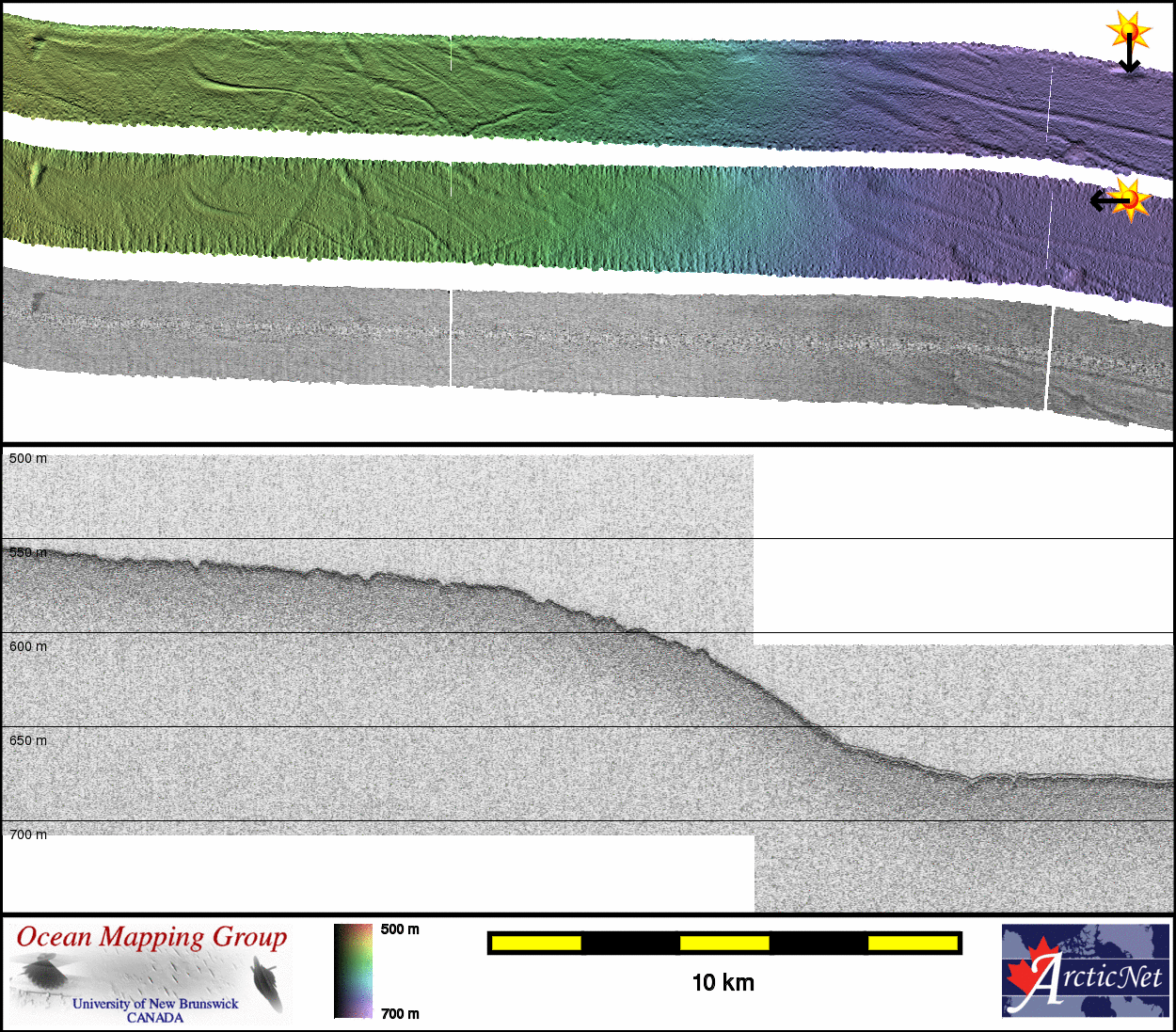
Task: Click the 650 m depth label in the profile
Action: coord(27,740)
